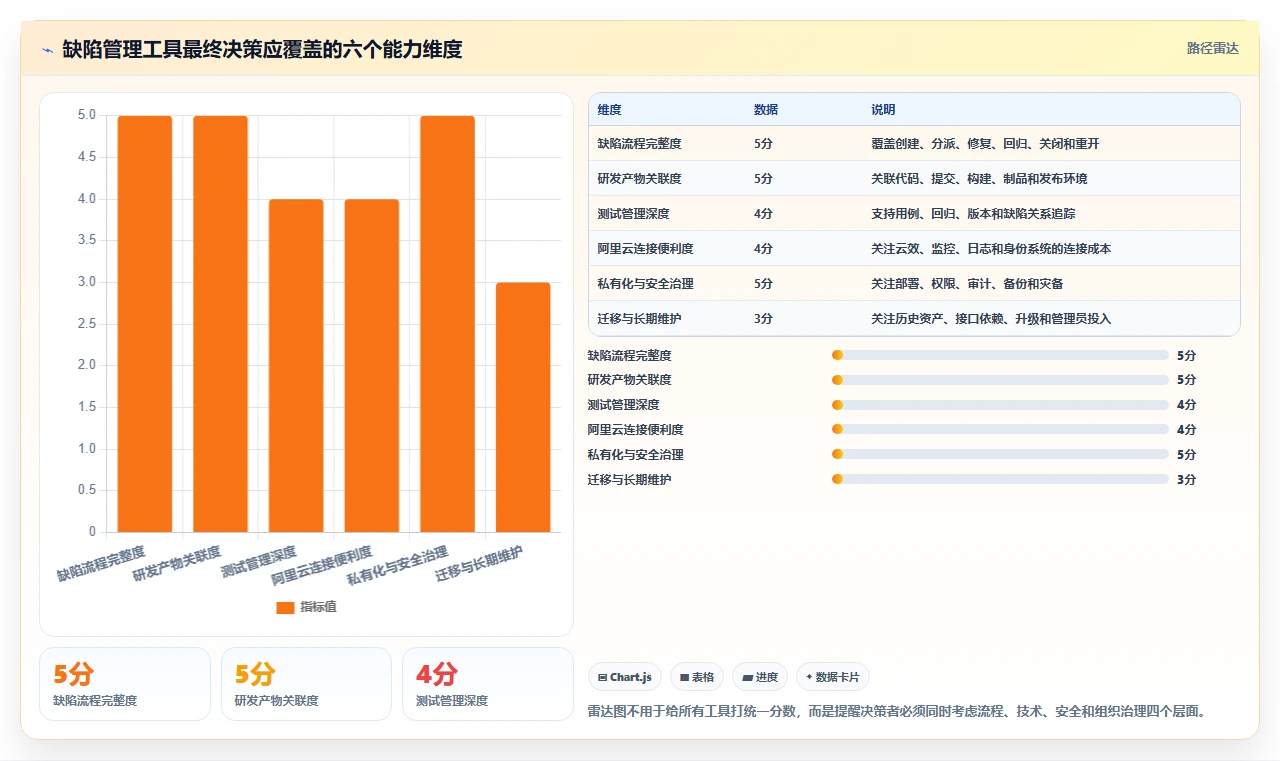Click description 关注历史资产、接口依赖、升级和管理员投入
1280x761 pixels.
pos(991,319)
